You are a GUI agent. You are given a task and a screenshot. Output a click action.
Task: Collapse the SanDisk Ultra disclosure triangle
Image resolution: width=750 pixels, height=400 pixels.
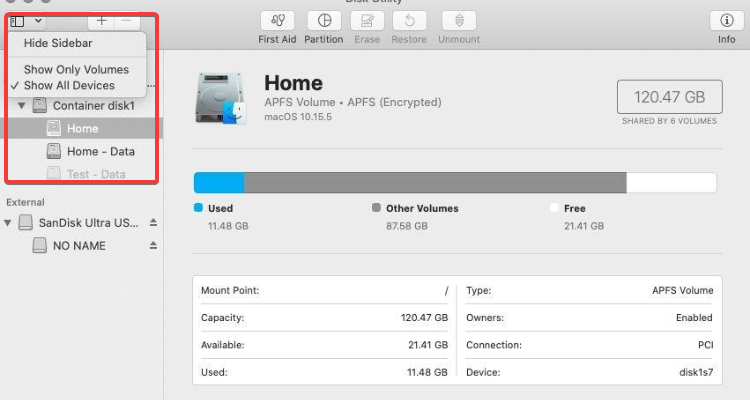(8, 222)
